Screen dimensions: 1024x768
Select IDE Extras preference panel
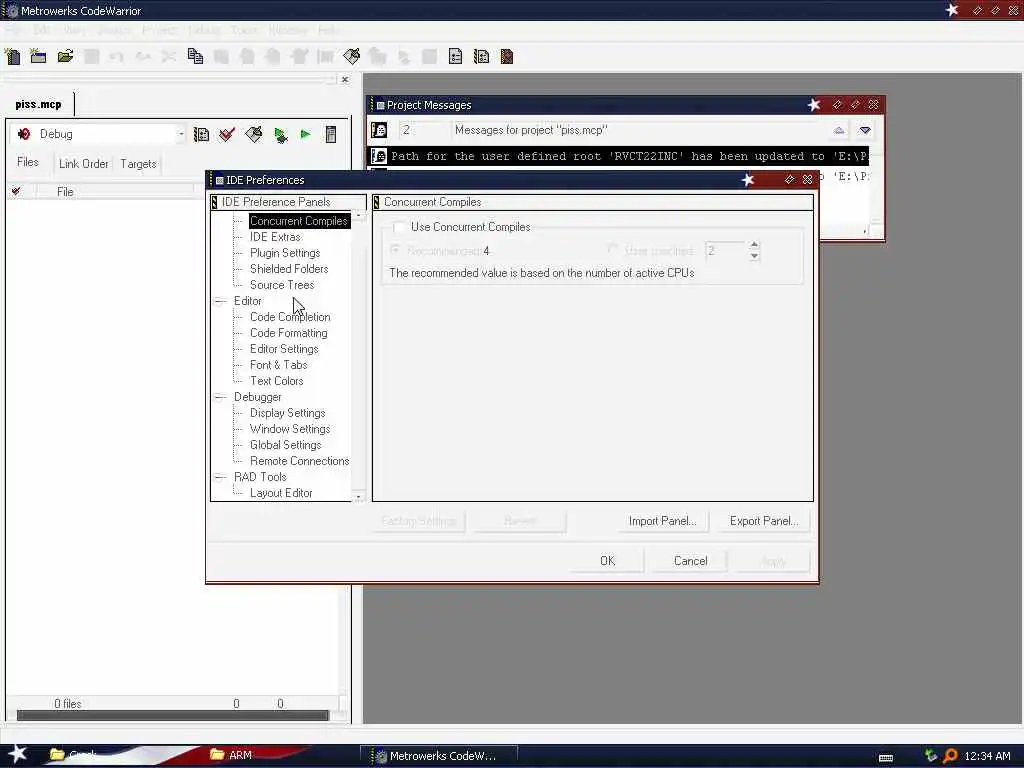coord(275,237)
